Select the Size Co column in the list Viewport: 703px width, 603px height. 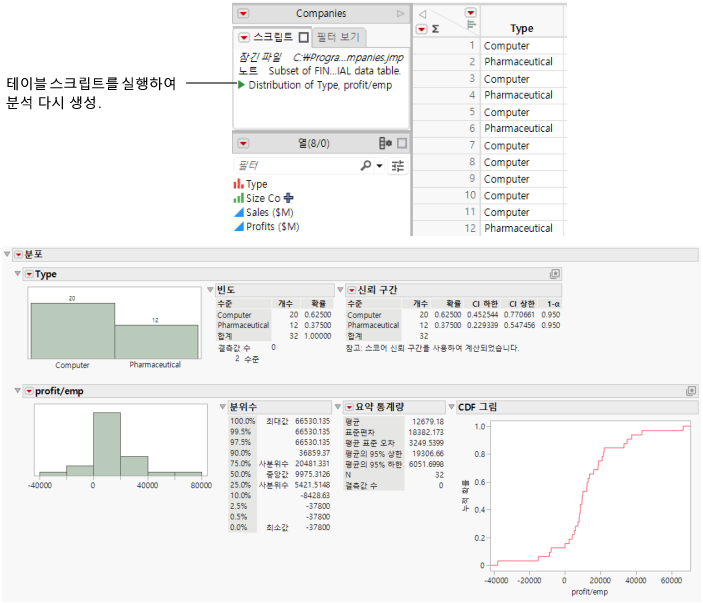click(x=263, y=198)
